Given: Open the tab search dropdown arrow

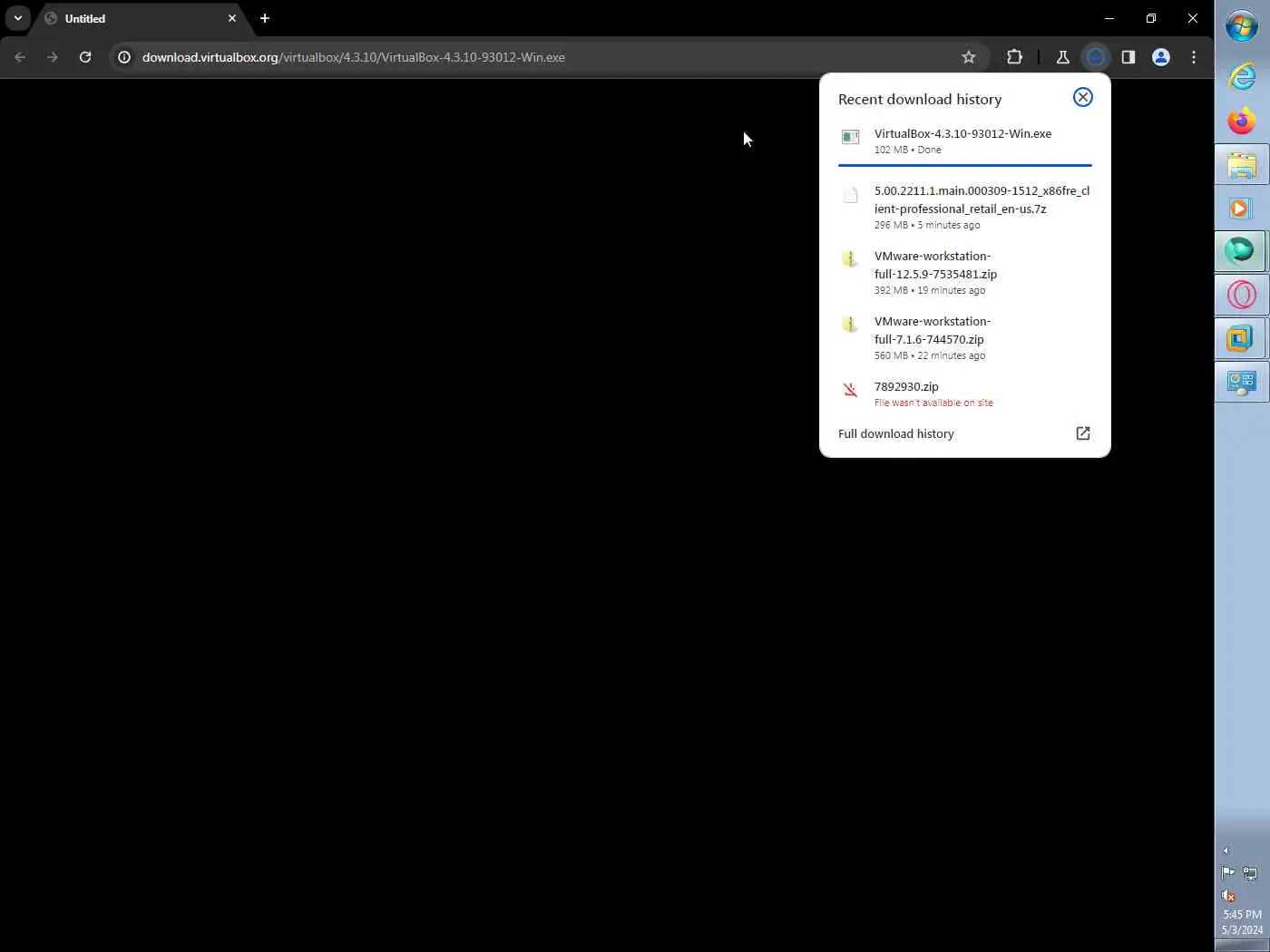Looking at the screenshot, I should click(17, 18).
